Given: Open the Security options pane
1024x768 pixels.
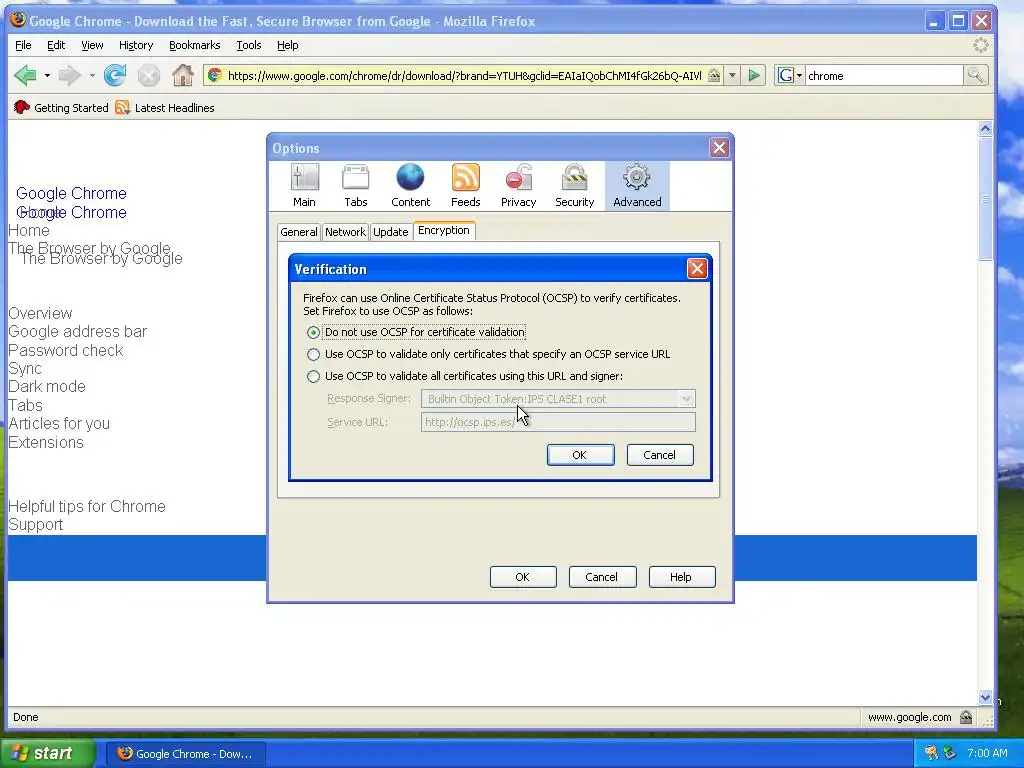Looking at the screenshot, I should (x=575, y=185).
